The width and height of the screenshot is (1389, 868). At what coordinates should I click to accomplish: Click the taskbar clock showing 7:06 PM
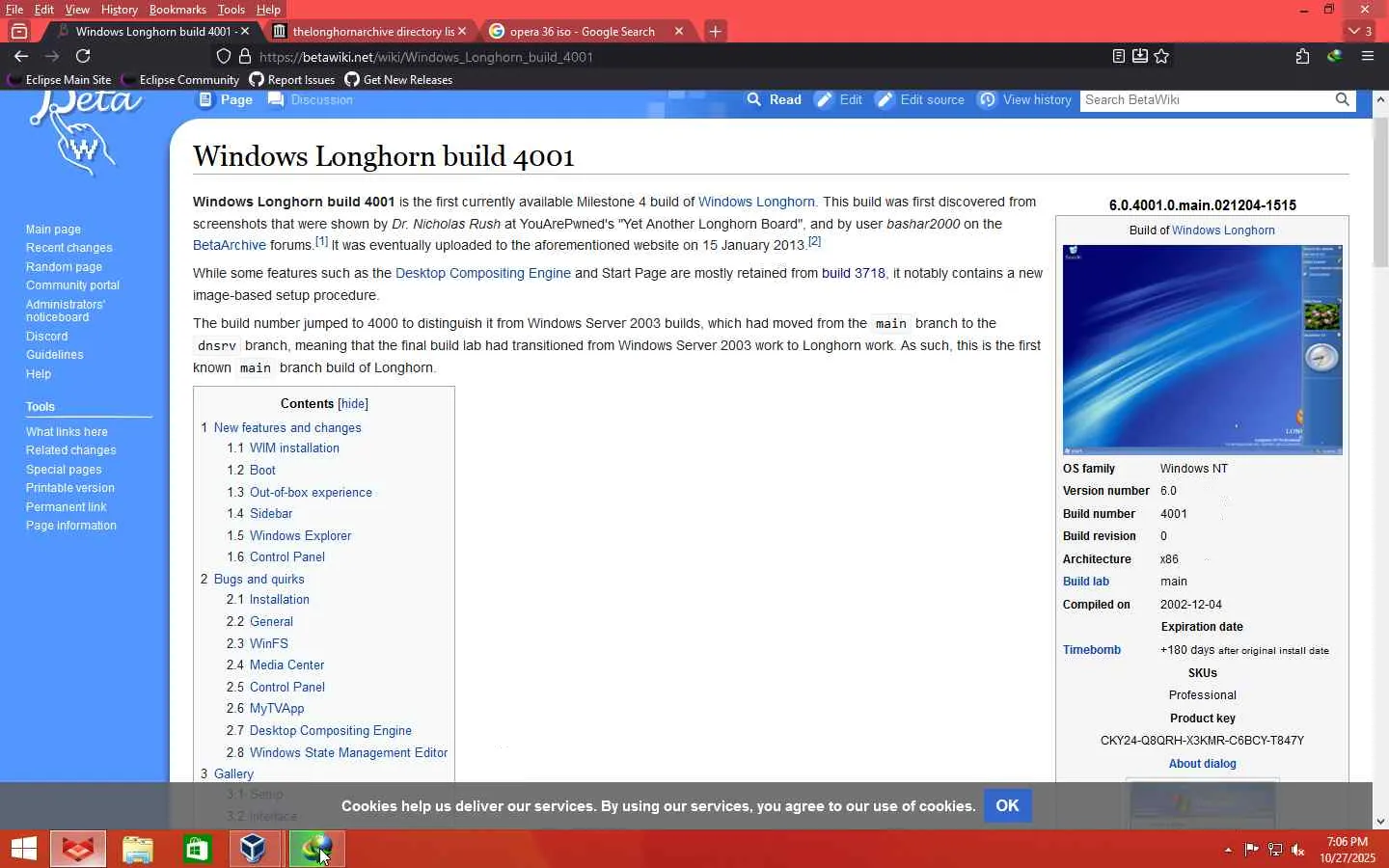tap(1348, 850)
